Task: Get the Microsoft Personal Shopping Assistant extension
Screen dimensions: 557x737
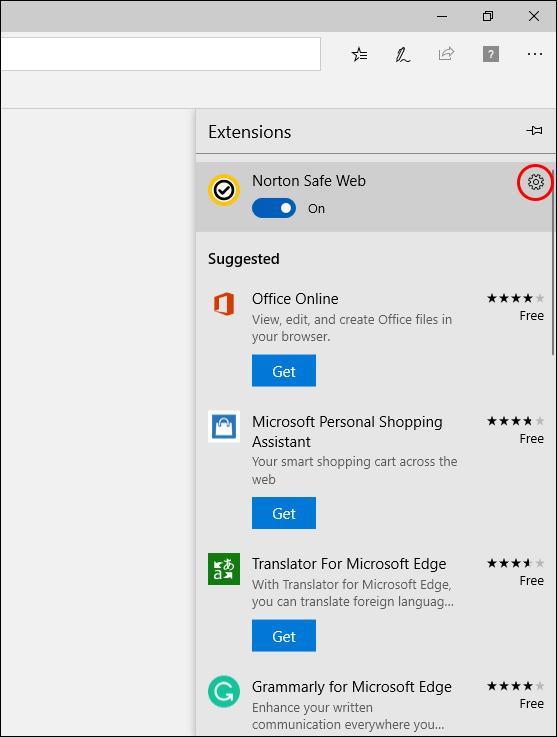Action: (284, 513)
